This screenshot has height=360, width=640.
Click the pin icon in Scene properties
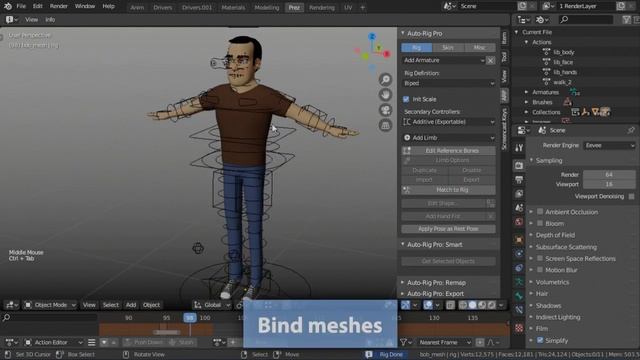click(x=631, y=130)
